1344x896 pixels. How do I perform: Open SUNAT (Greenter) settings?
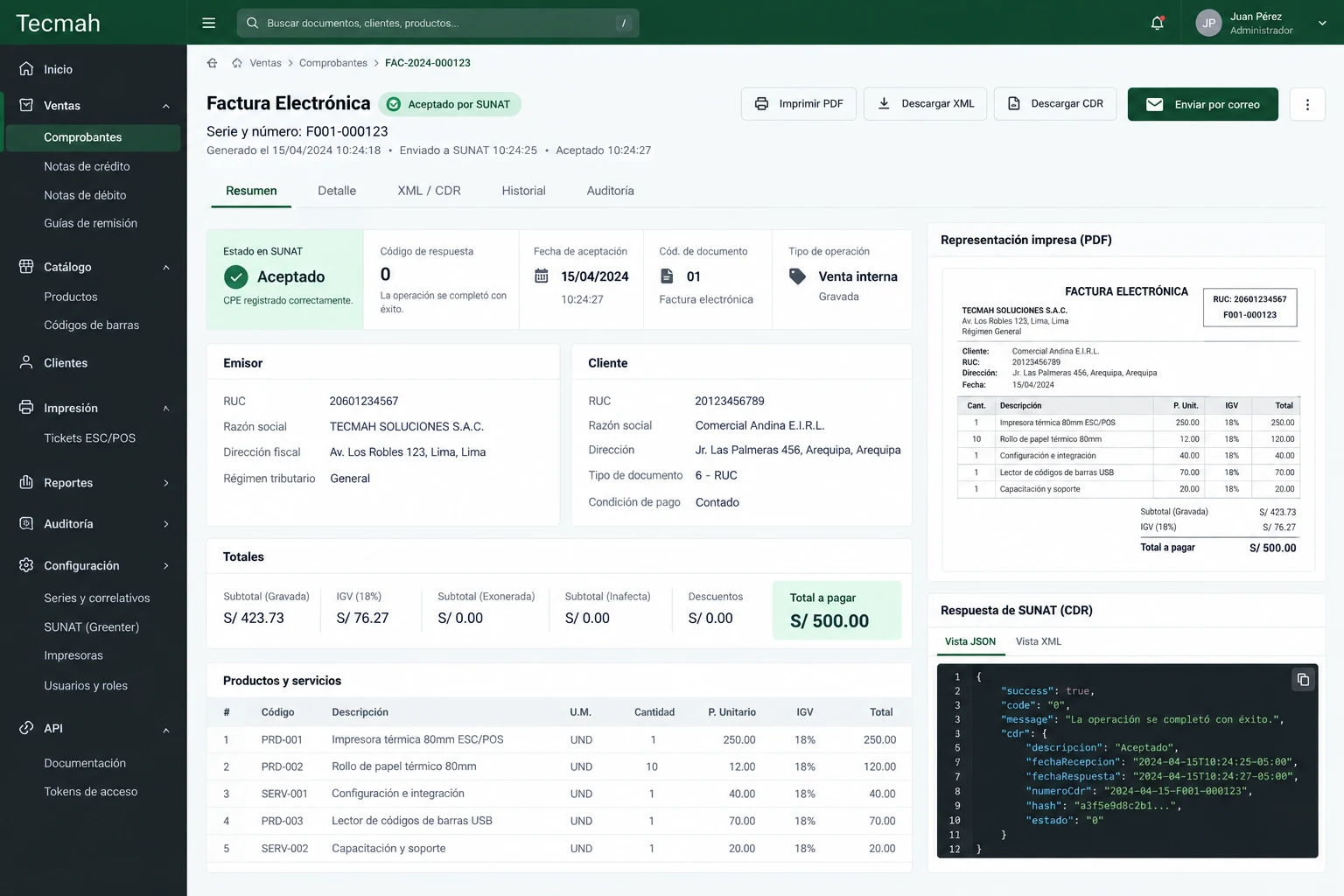(x=92, y=626)
